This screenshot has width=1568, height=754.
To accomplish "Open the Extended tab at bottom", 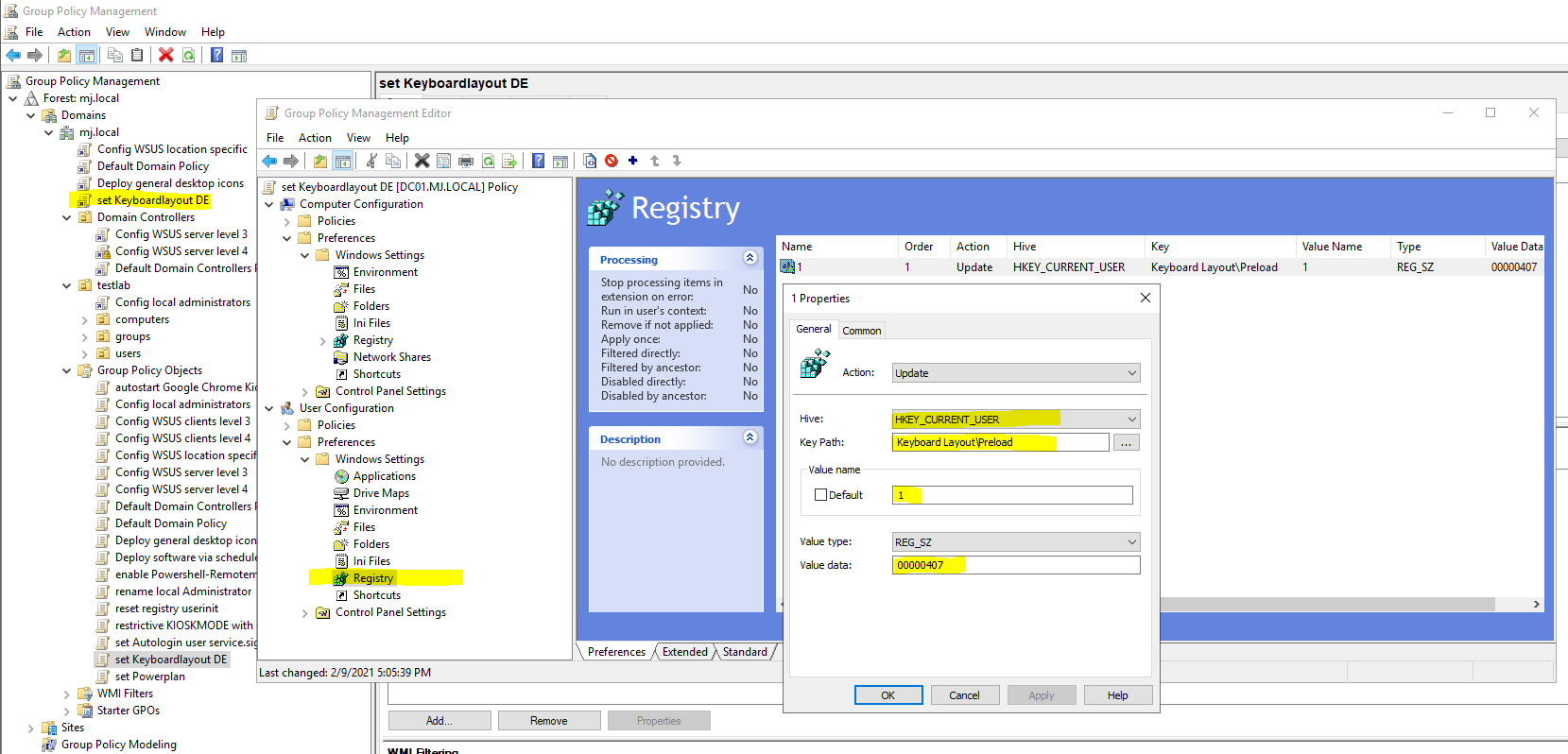I will [685, 652].
